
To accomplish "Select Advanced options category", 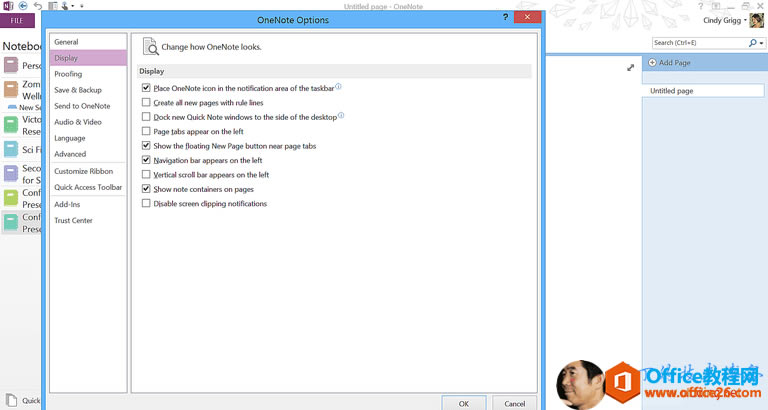I will 88,154.
